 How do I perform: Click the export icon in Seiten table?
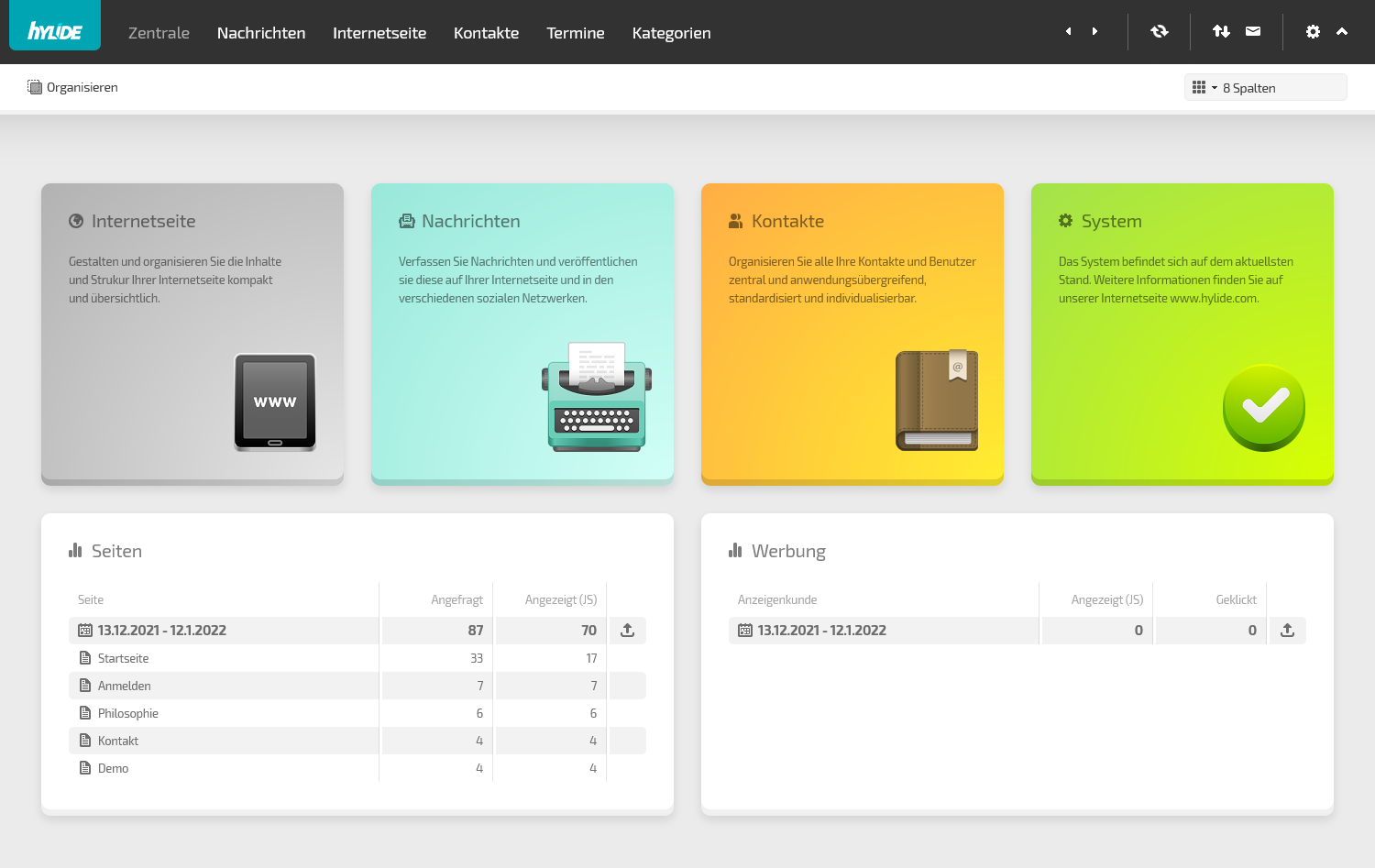[628, 631]
